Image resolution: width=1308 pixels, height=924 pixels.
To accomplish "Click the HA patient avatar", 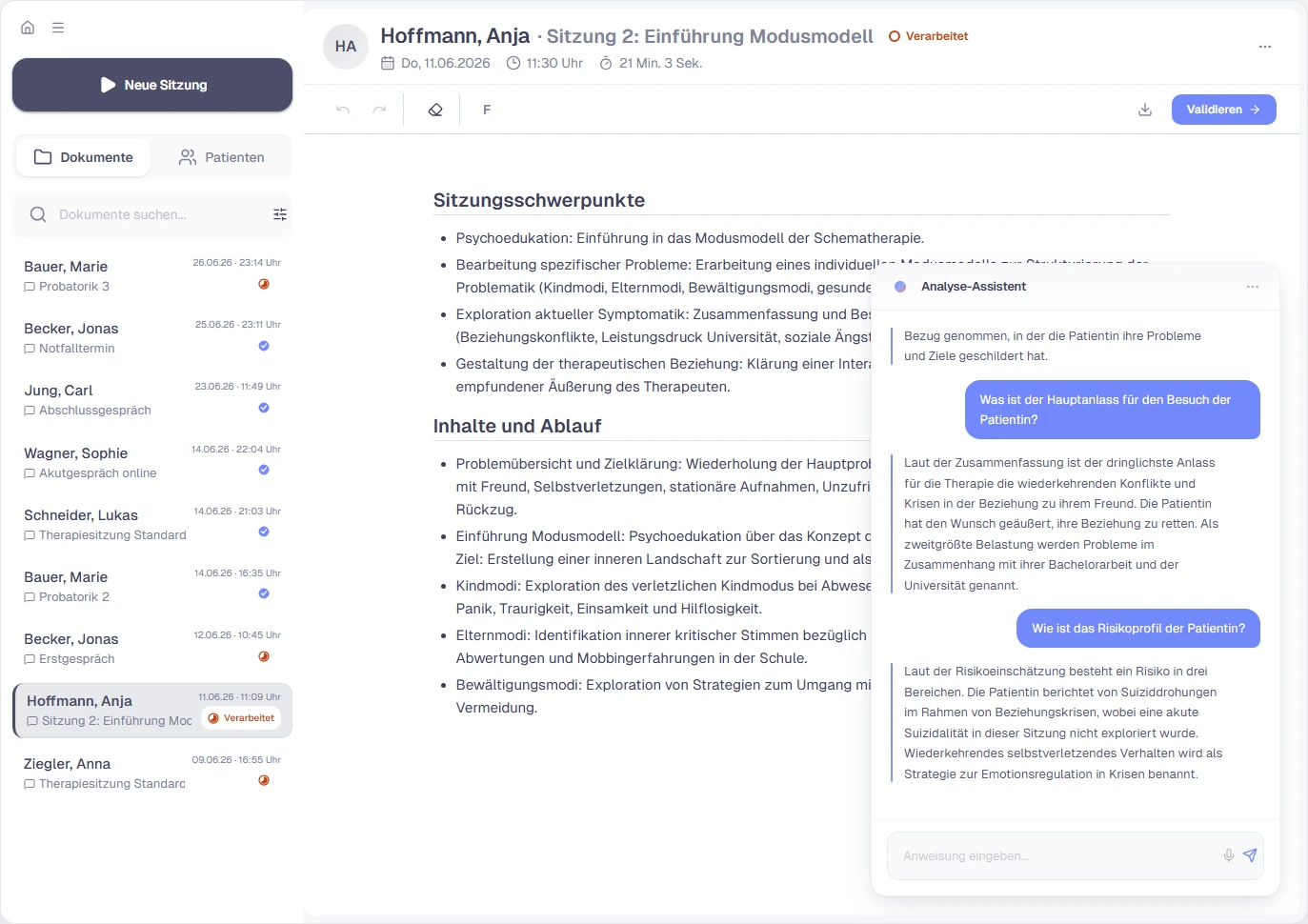I will point(346,47).
